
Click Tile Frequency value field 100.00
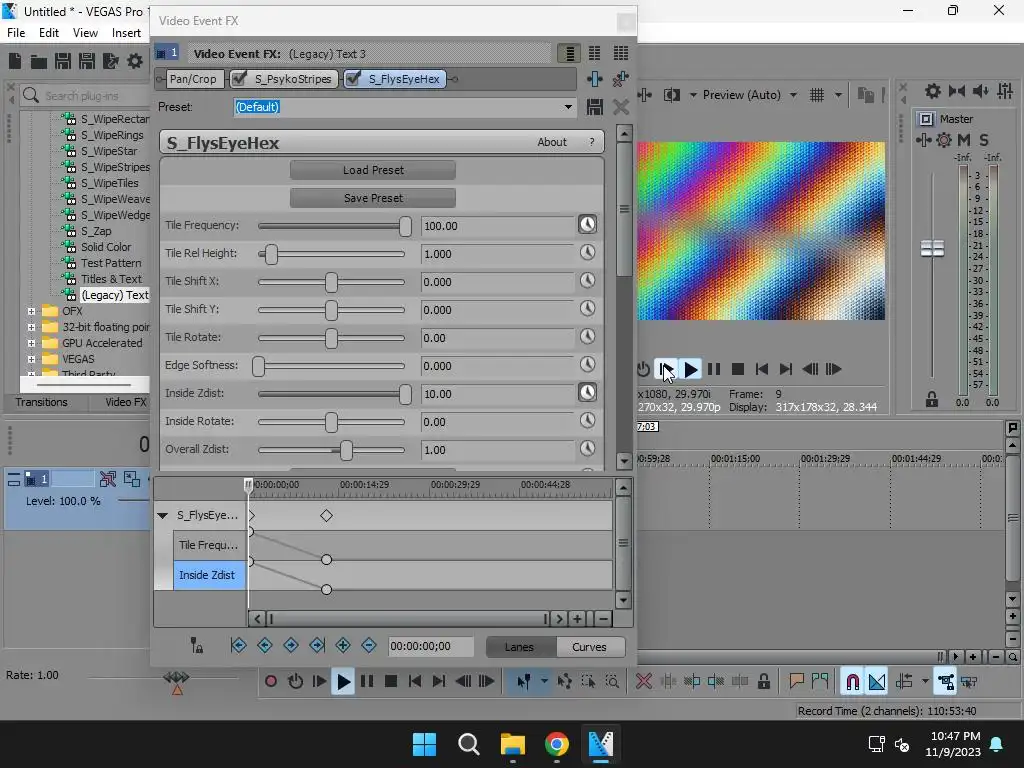click(497, 226)
